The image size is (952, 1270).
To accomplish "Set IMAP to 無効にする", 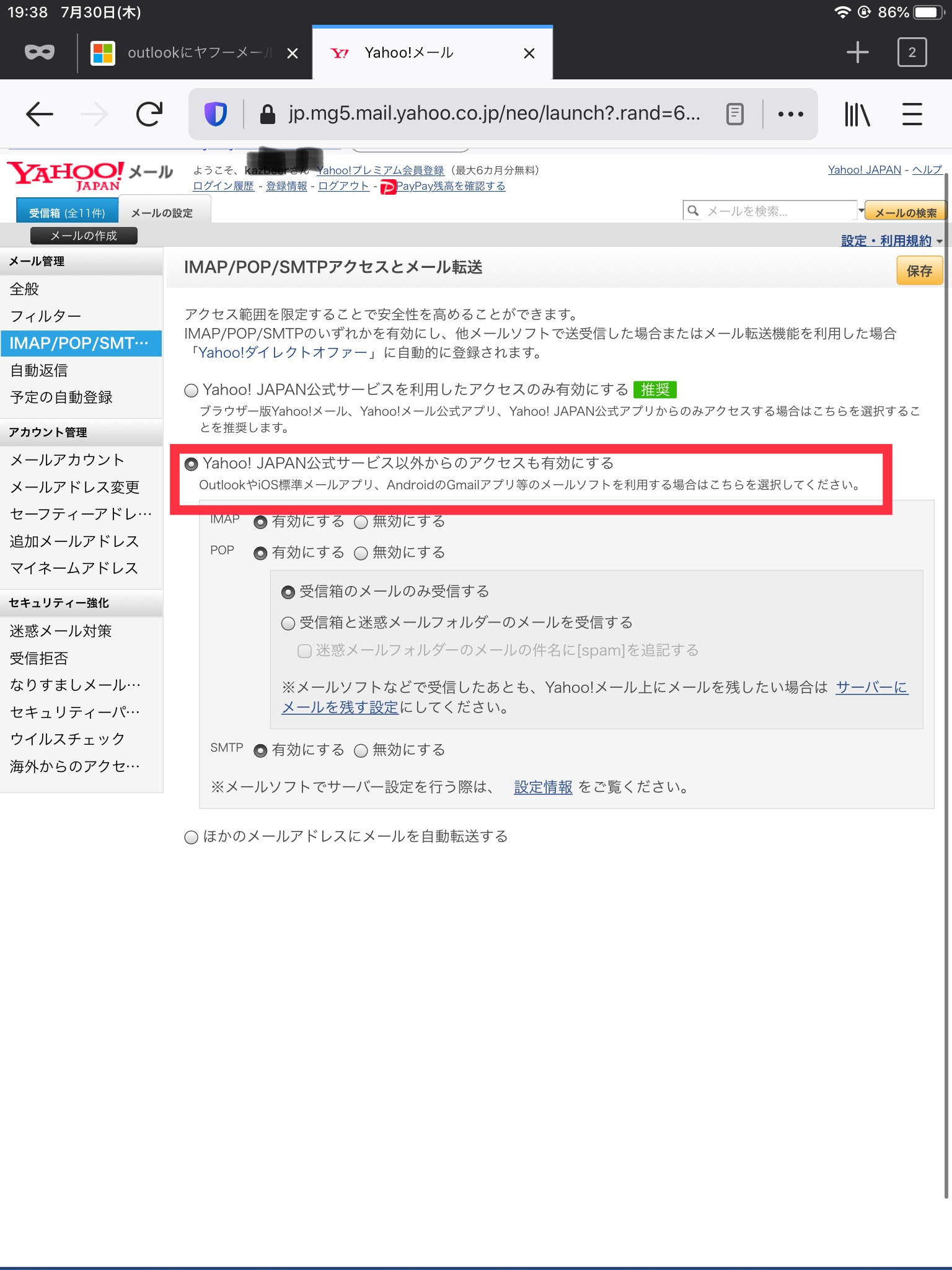I will (x=361, y=522).
